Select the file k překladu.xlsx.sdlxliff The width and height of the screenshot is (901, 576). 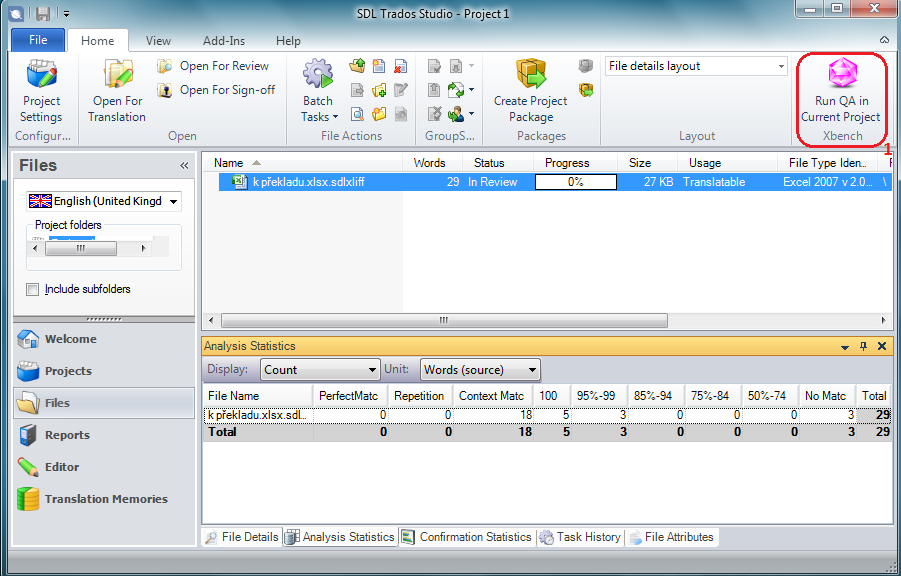[x=555, y=182]
